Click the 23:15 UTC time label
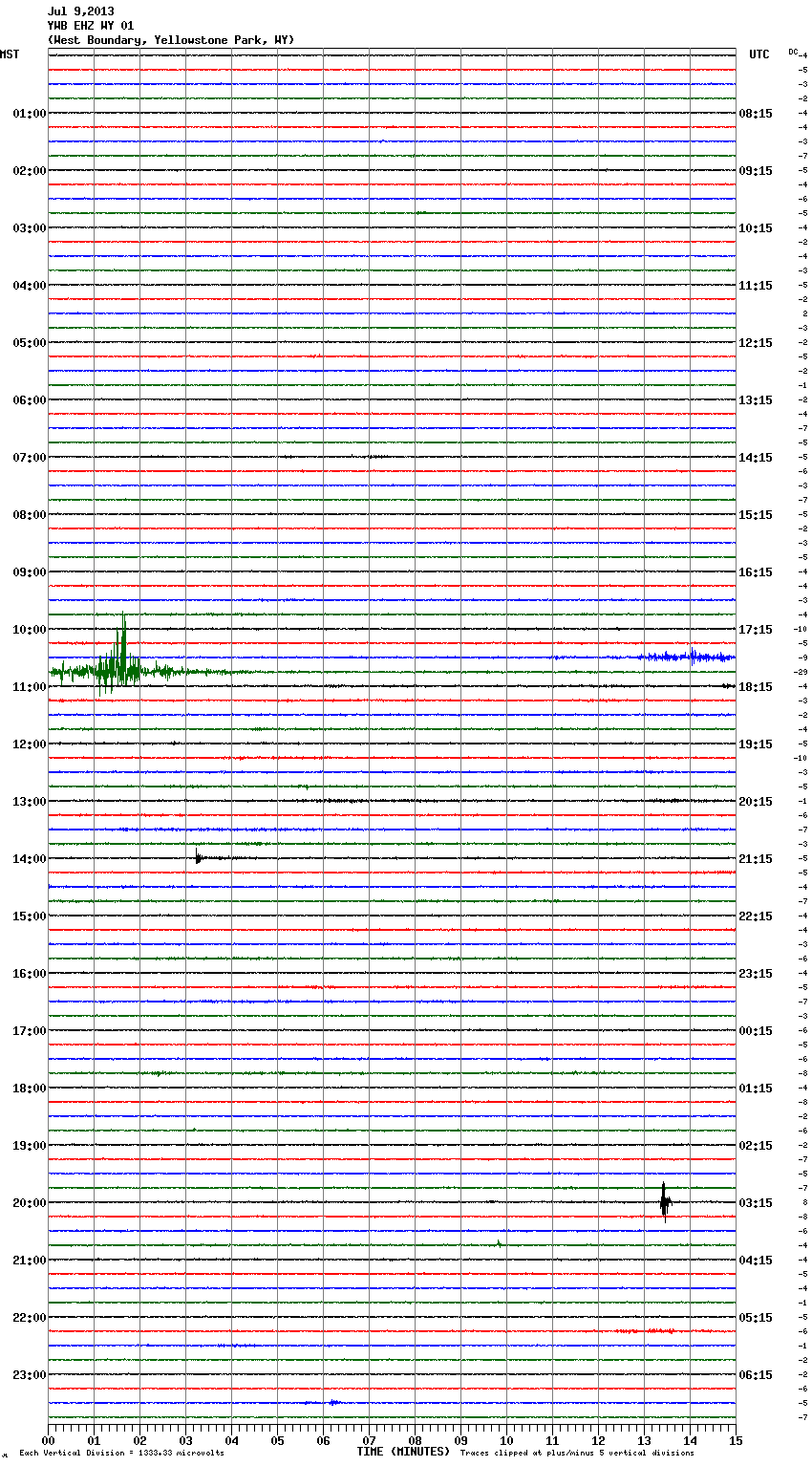The width and height of the screenshot is (812, 1466). coord(756,974)
